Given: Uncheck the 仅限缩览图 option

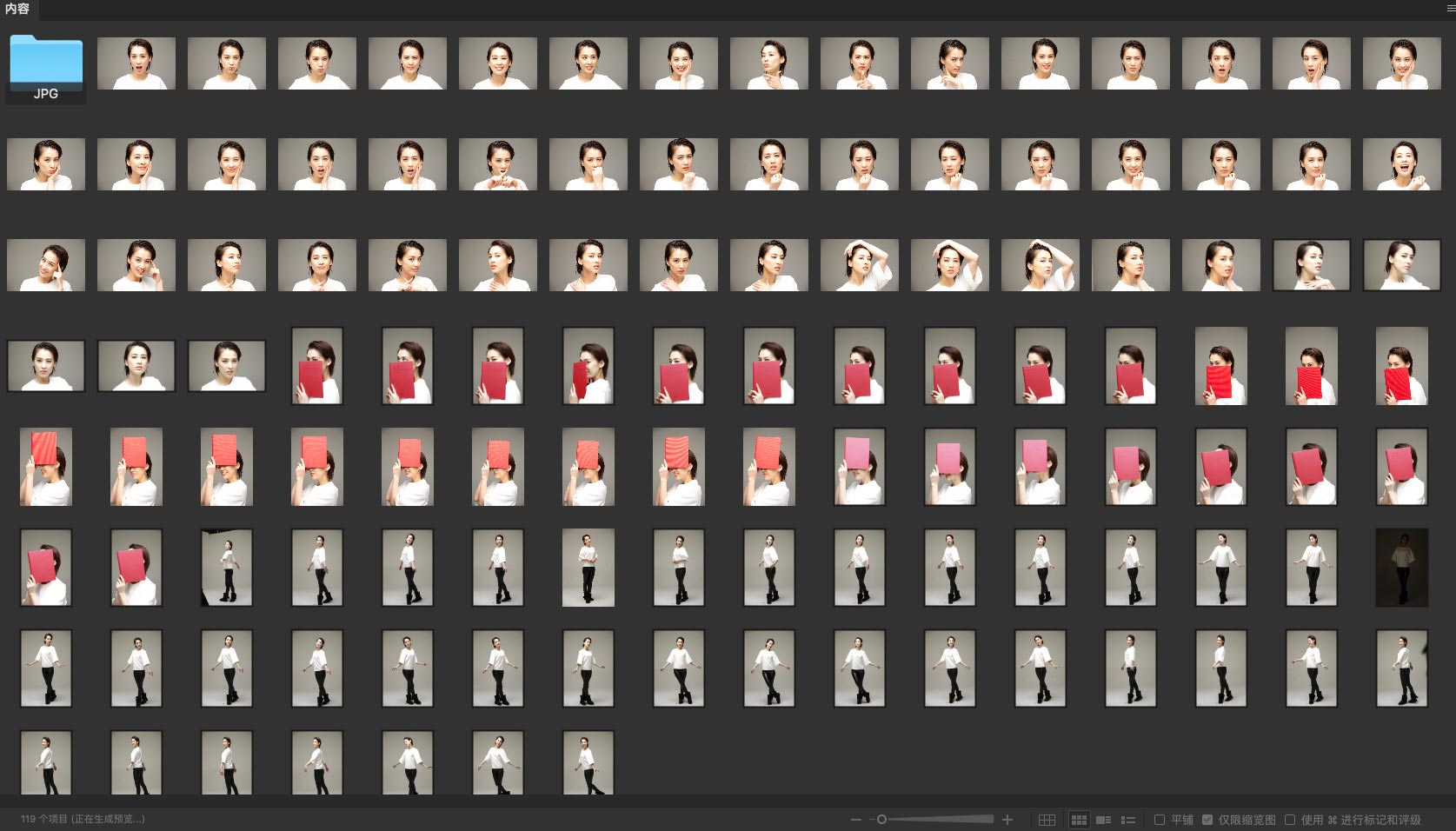Looking at the screenshot, I should (x=1207, y=820).
